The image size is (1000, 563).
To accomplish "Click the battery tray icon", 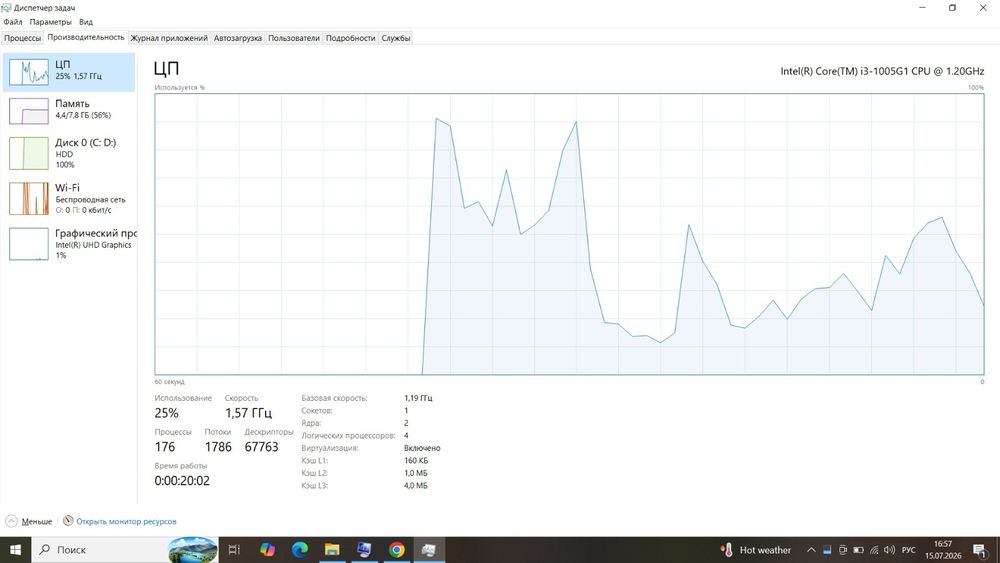I will pos(858,550).
